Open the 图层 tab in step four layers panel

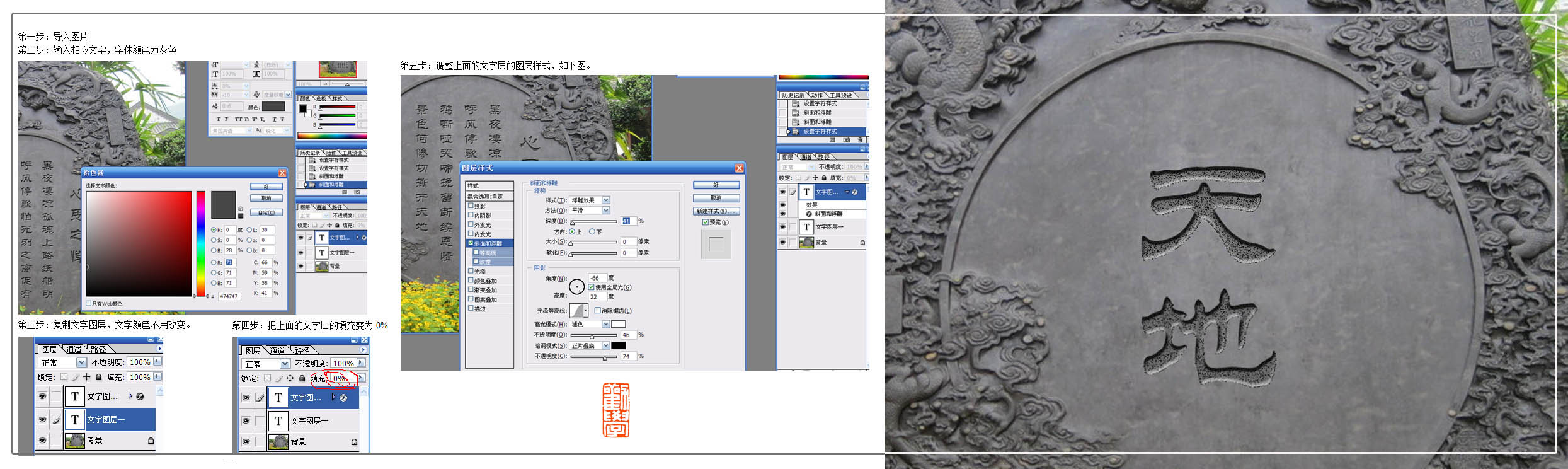(253, 350)
